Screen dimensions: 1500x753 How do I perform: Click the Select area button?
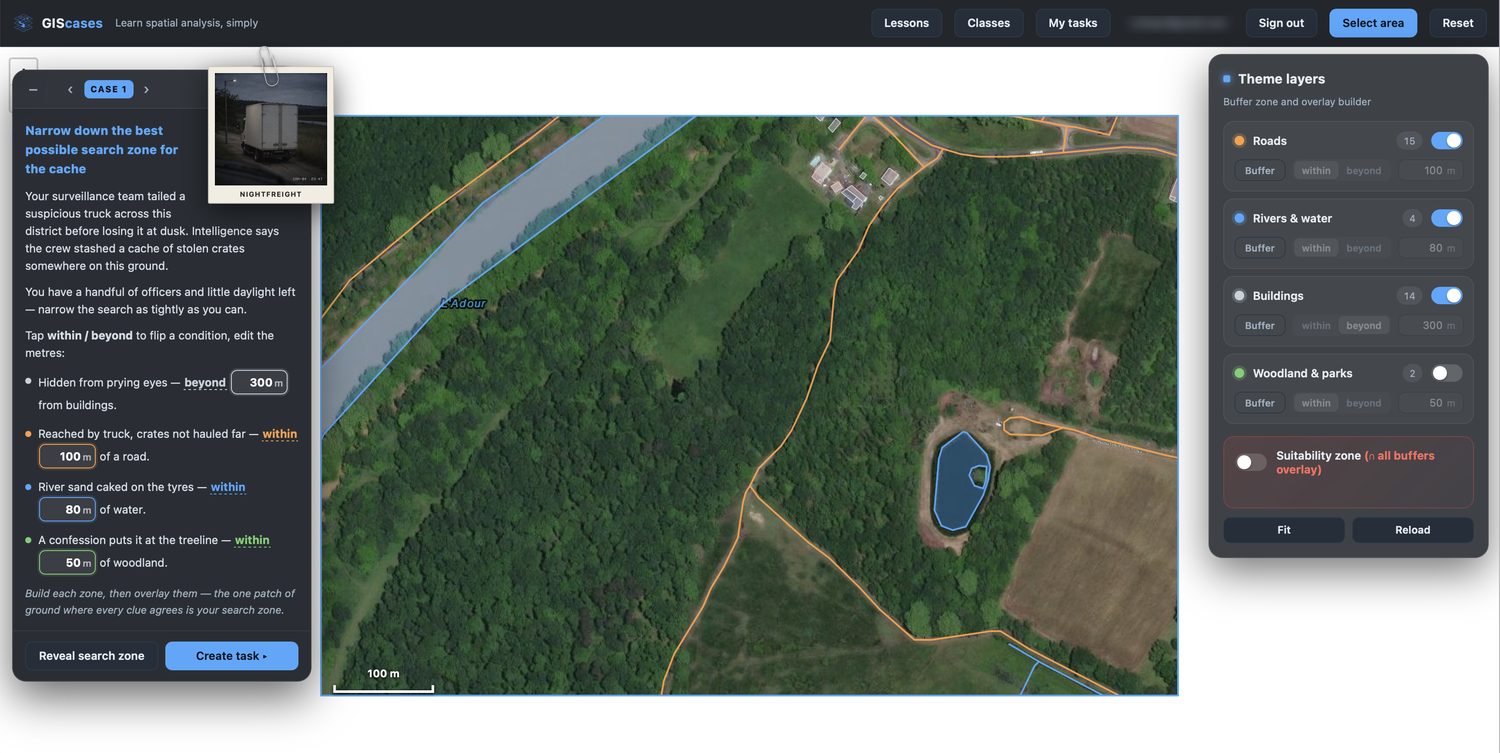point(1373,23)
